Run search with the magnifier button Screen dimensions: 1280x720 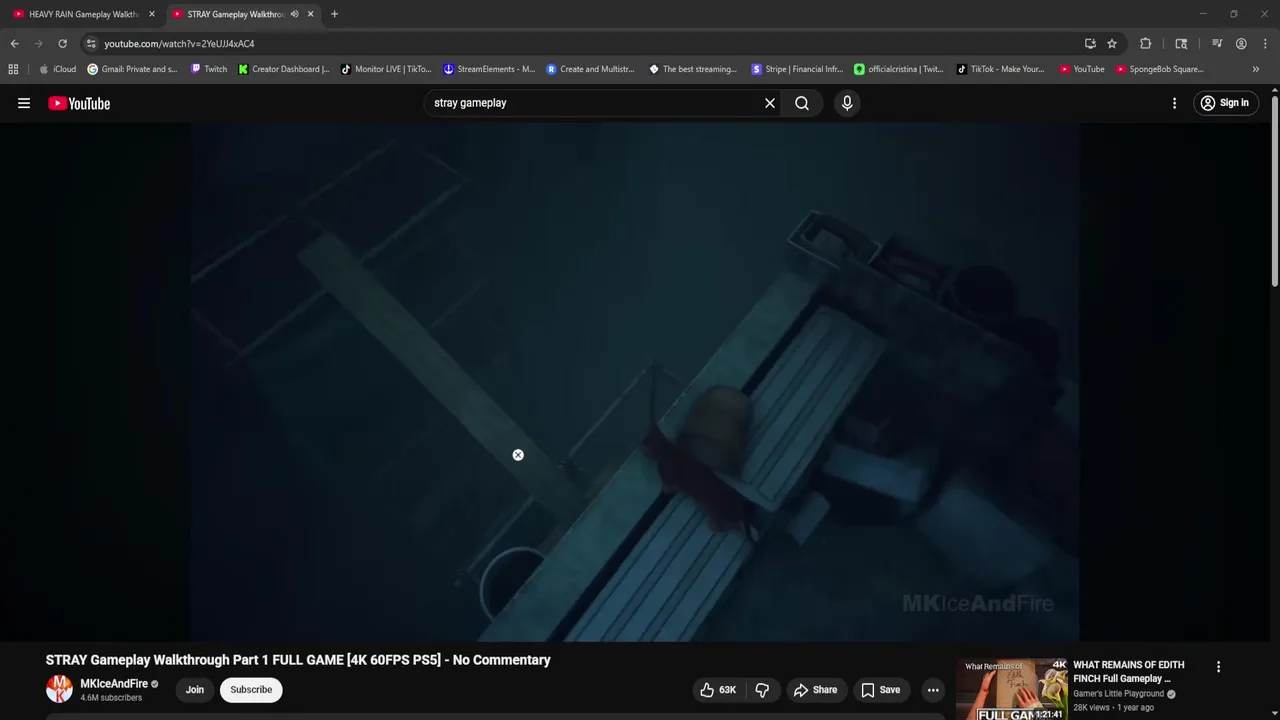pyautogui.click(x=802, y=103)
